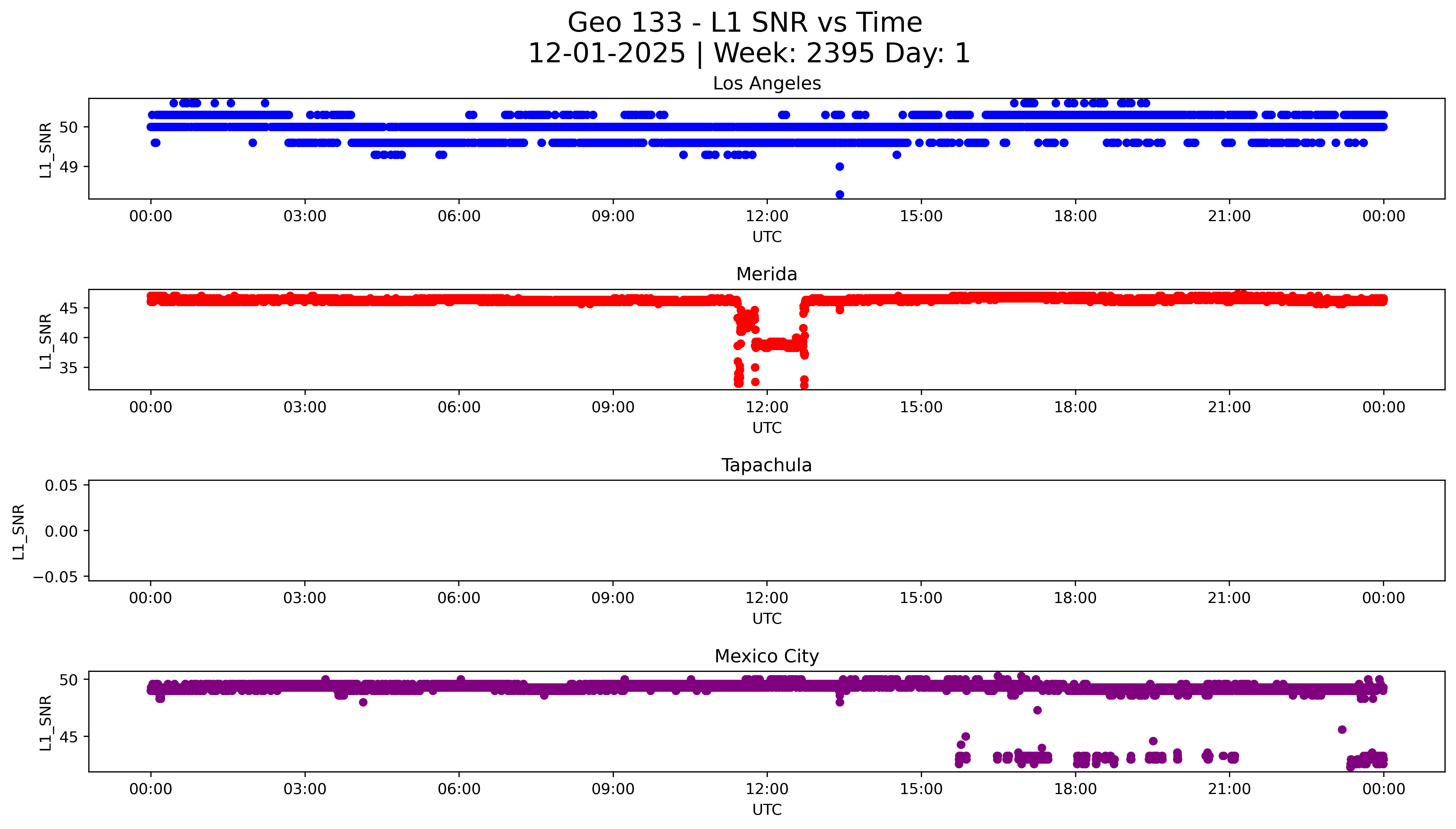This screenshot has width=1456, height=829.
Task: Click the lowest blue outlier point in Los Angeles plot
Action: (839, 194)
